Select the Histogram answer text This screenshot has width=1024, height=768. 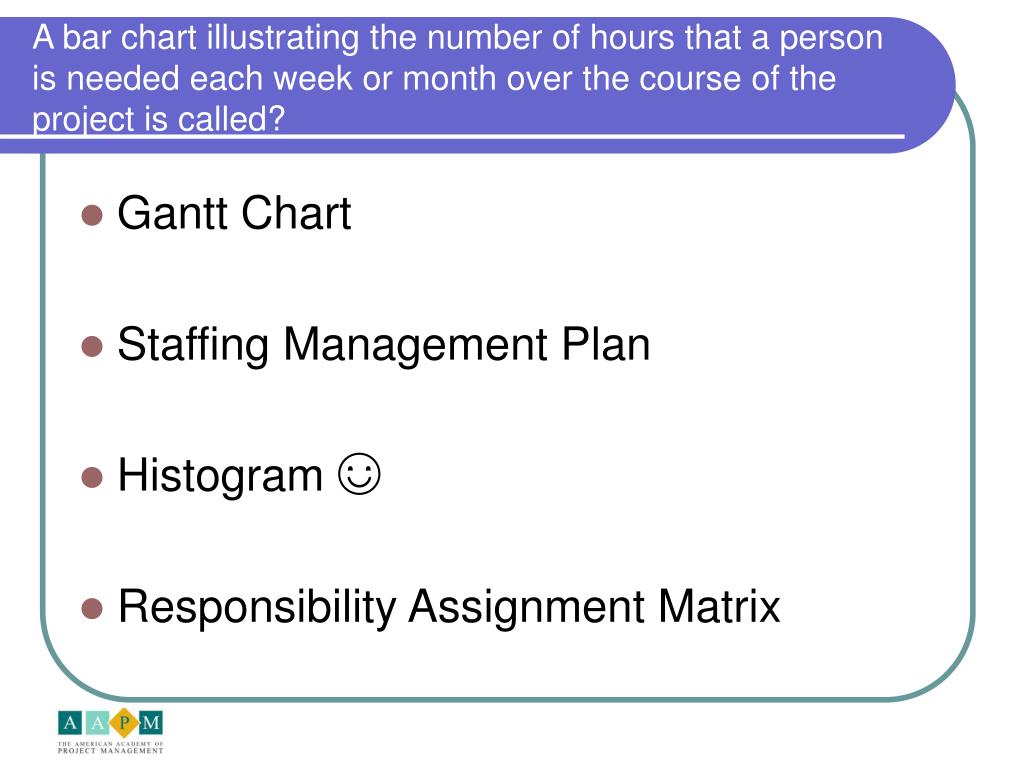tap(220, 475)
